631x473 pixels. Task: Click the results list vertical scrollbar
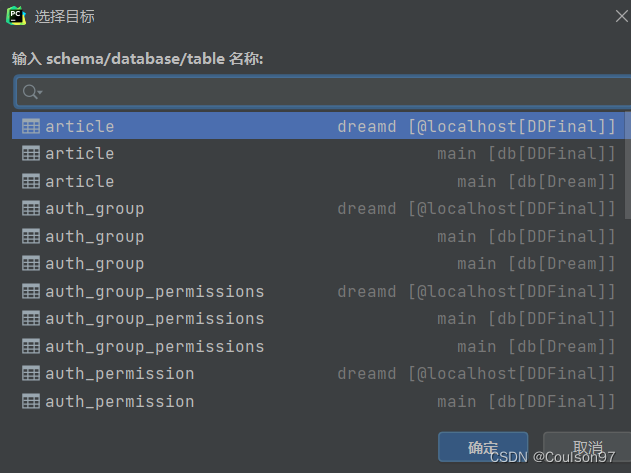coord(628,165)
